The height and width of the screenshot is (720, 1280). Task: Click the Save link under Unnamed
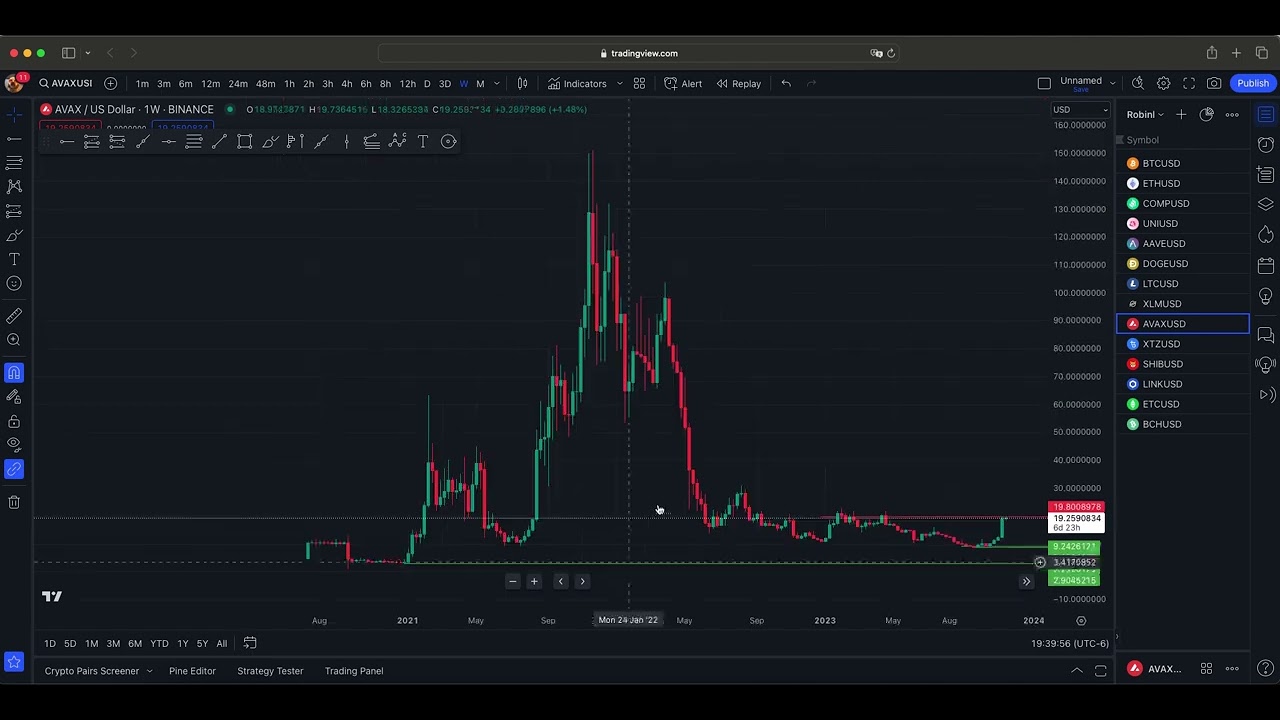tap(1080, 90)
